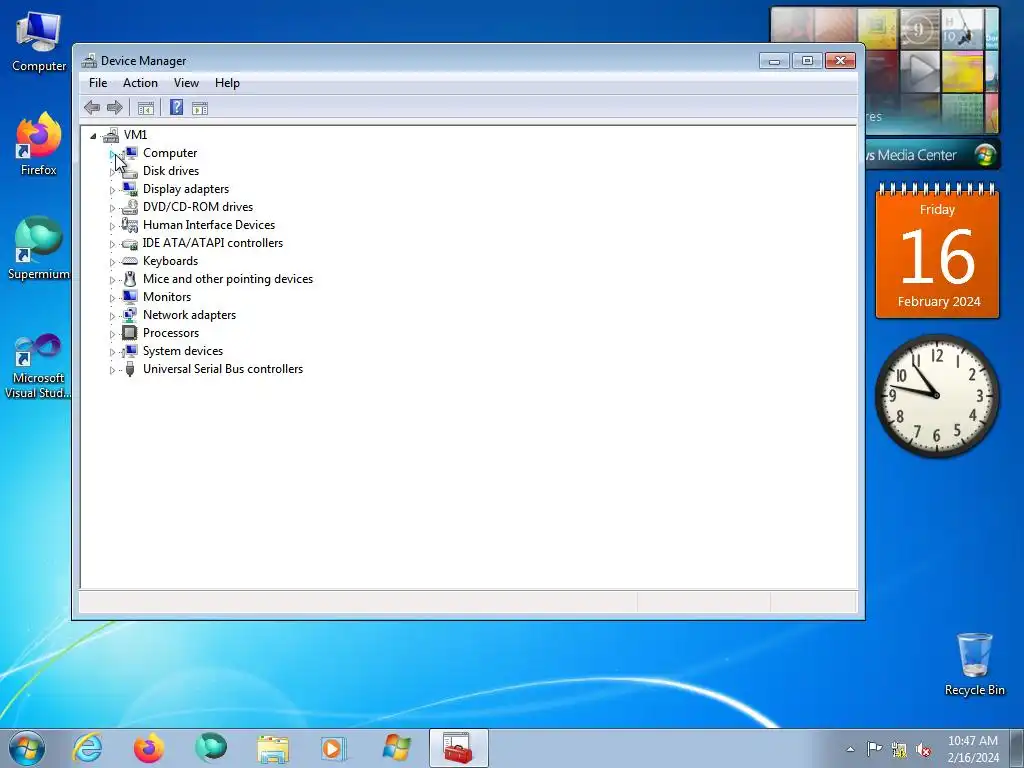1024x768 pixels.
Task: Open the Windows Start button
Action: [27, 748]
